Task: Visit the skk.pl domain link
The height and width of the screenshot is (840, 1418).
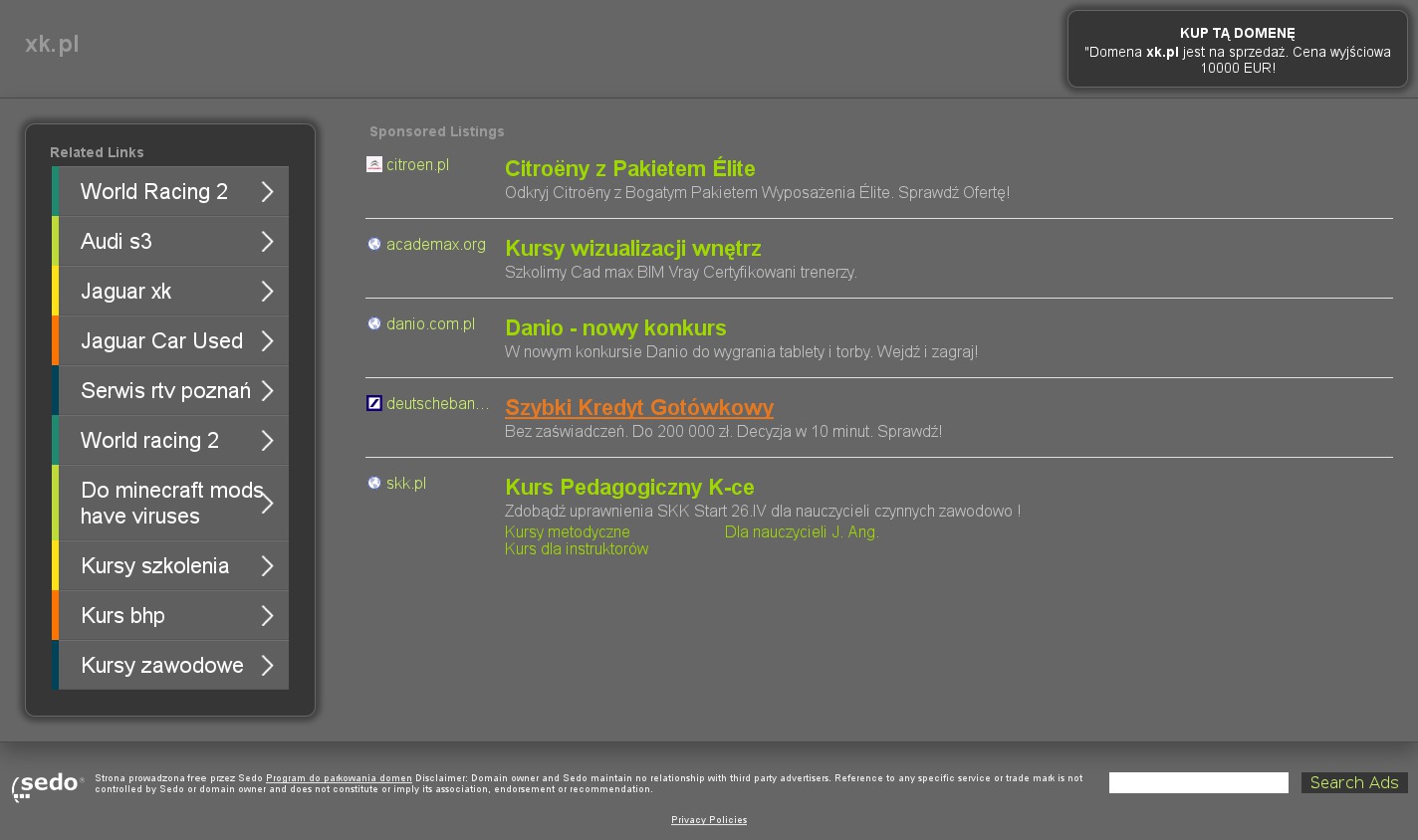Action: tap(406, 484)
